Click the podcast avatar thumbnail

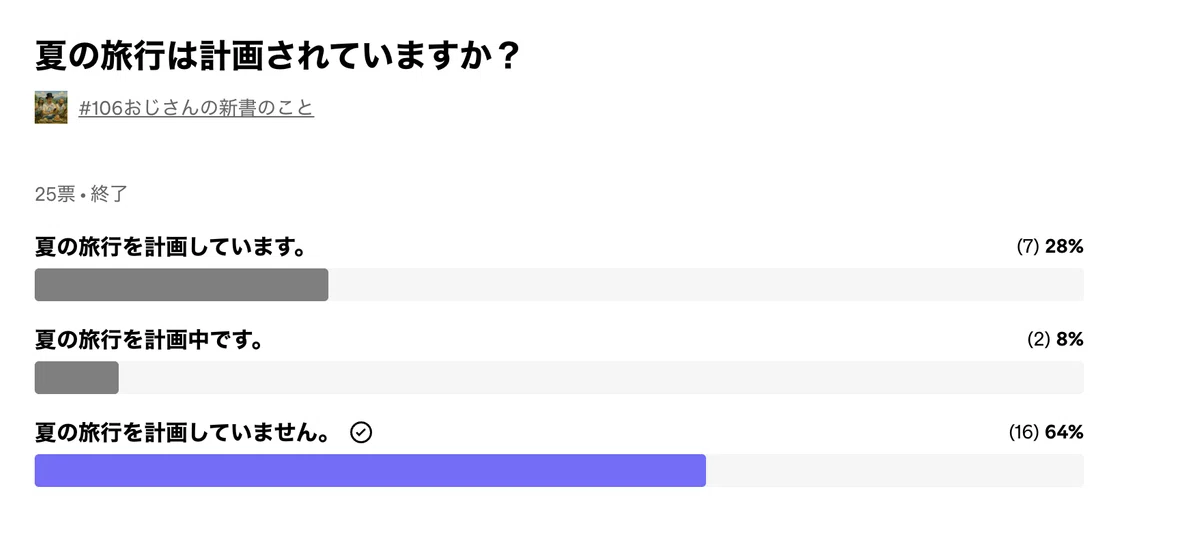51,108
